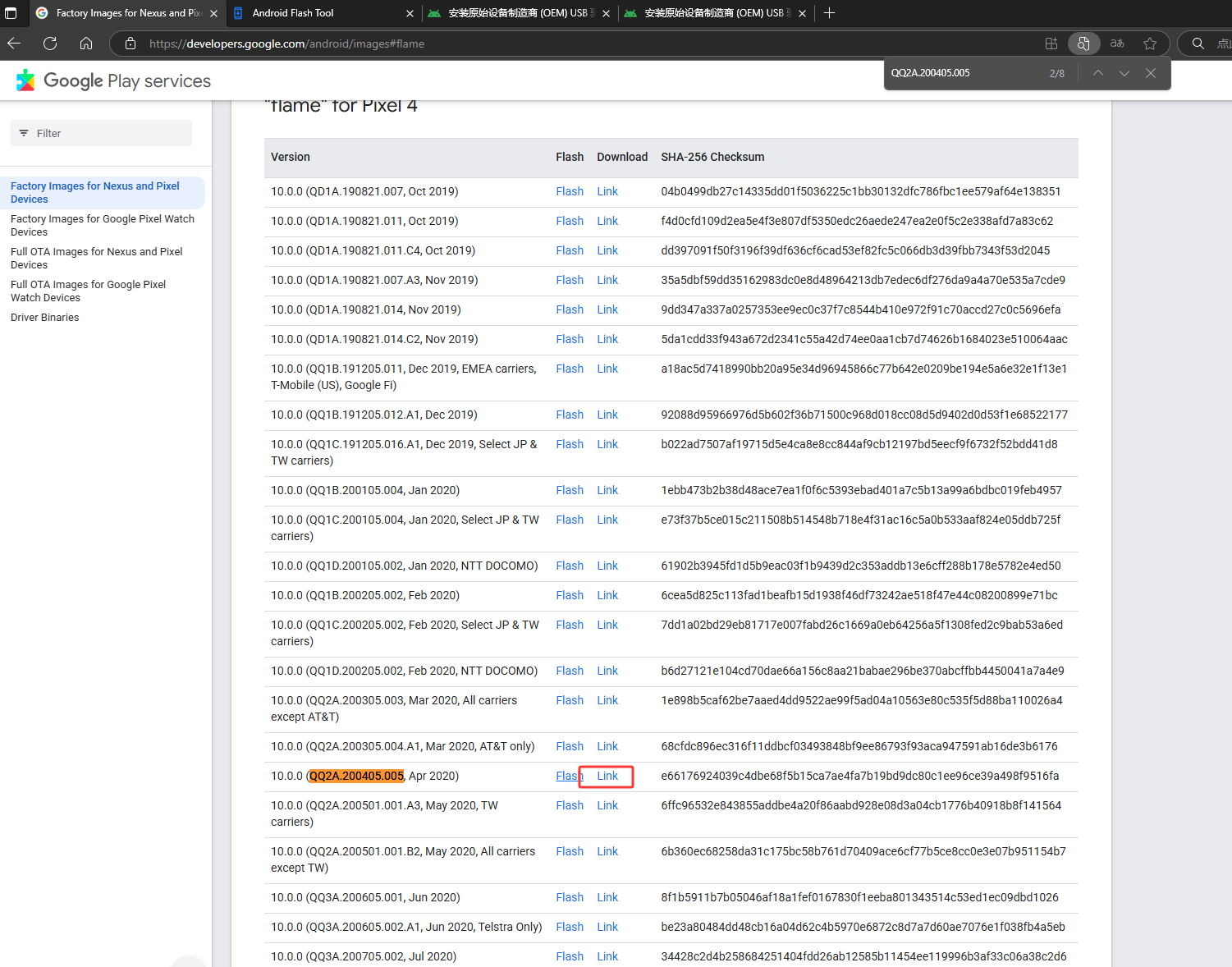This screenshot has width=1232, height=967.
Task: Reload the current page
Action: click(50, 44)
